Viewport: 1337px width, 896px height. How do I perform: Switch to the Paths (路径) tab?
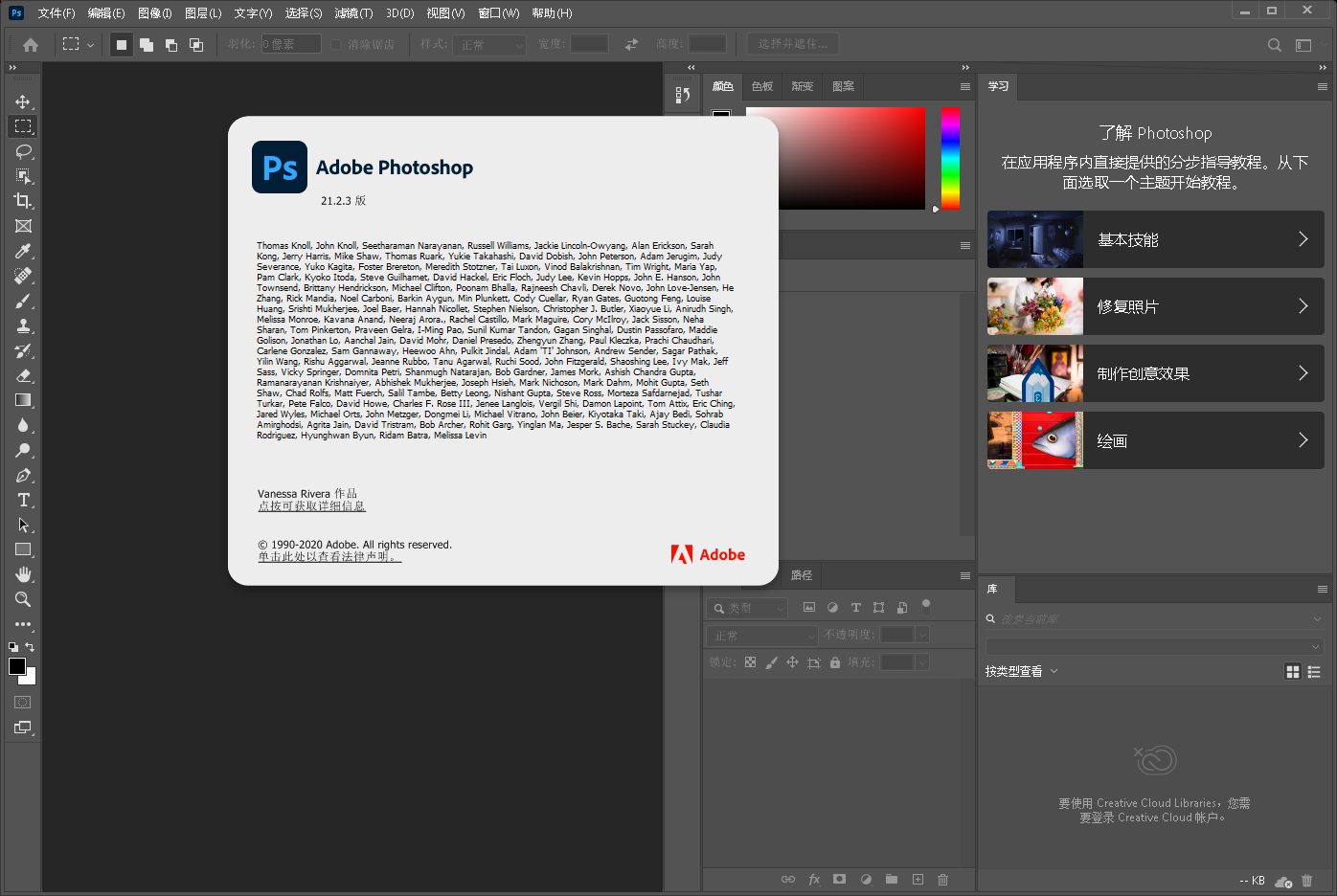802,575
